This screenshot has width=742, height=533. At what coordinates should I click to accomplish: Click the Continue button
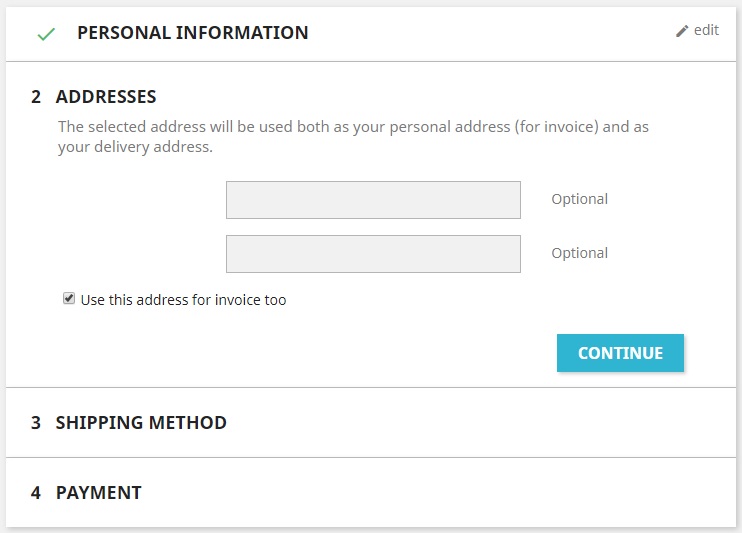click(620, 353)
